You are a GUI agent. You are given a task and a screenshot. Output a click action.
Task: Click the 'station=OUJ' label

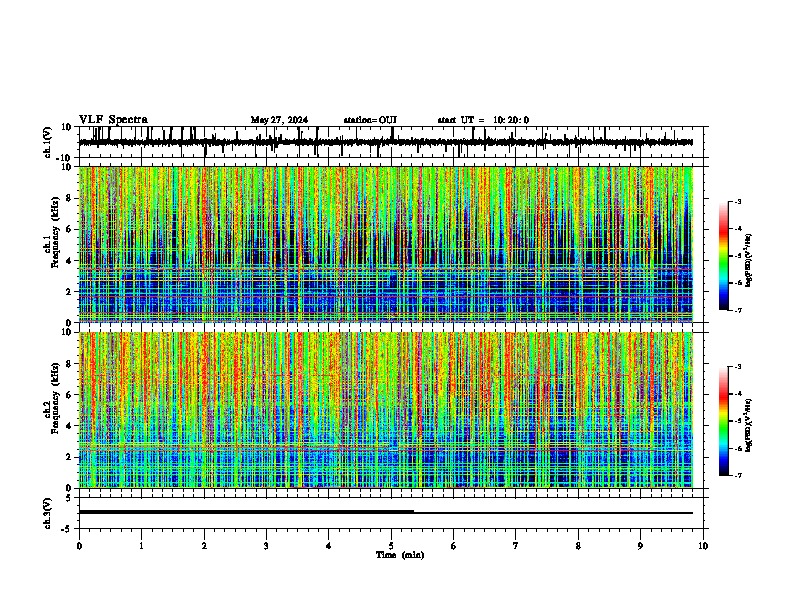370,120
